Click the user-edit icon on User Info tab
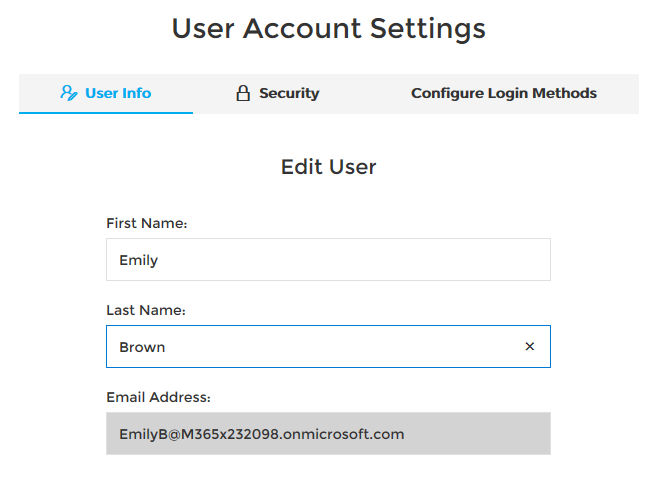670x482 pixels. pyautogui.click(x=68, y=93)
